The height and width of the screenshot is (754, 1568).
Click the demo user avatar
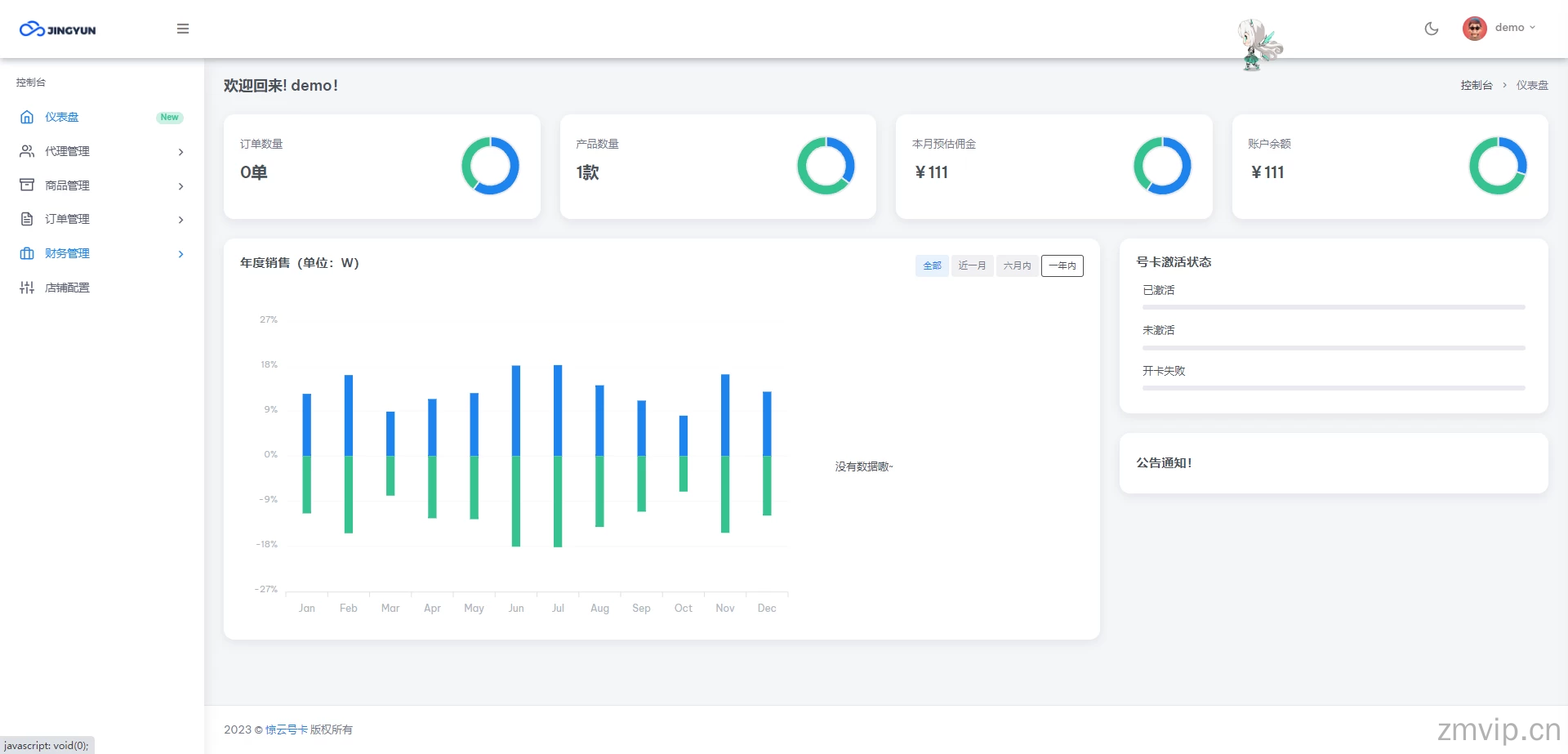(x=1474, y=29)
